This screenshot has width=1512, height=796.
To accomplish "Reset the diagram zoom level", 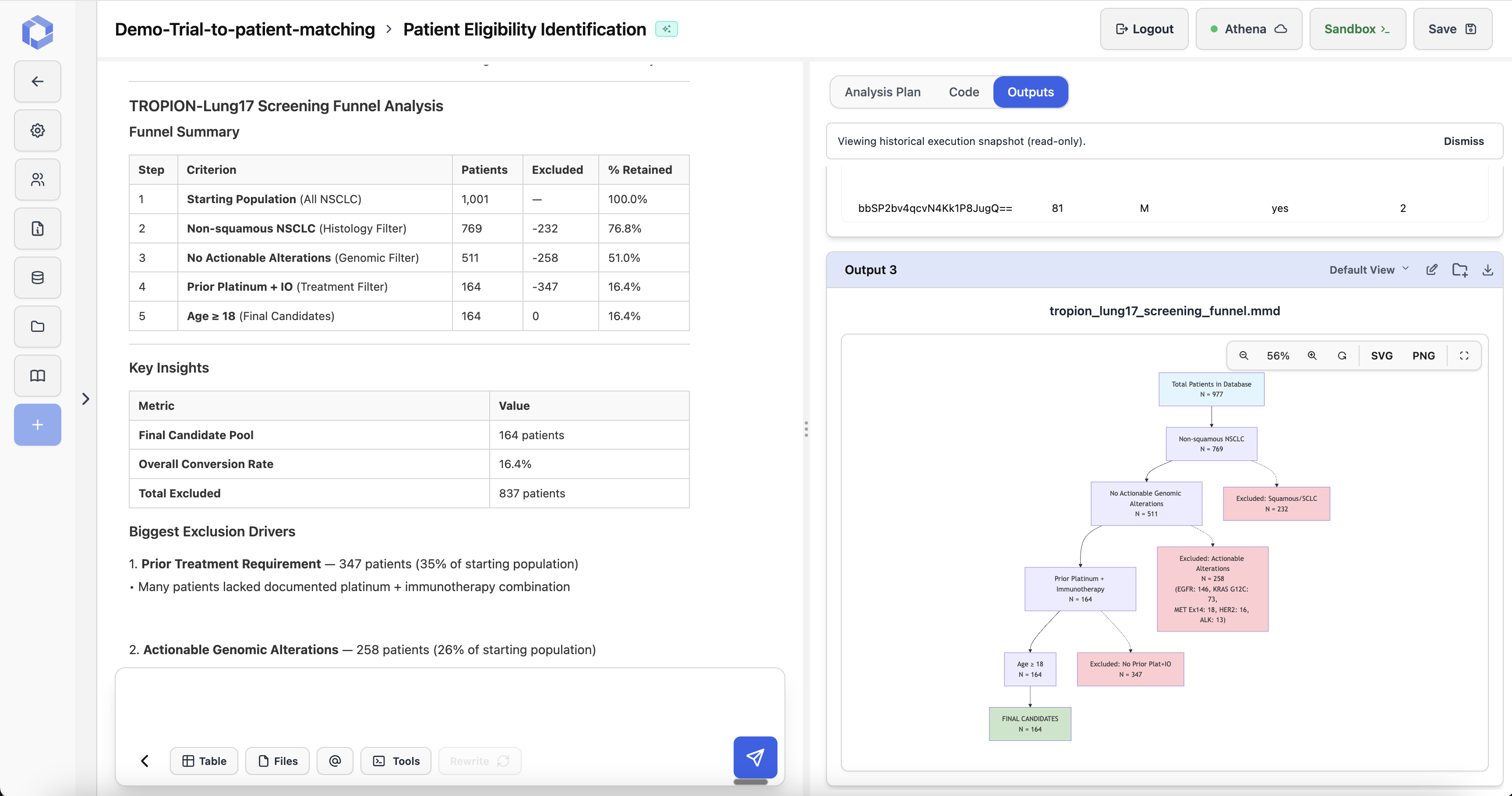I will (x=1342, y=356).
